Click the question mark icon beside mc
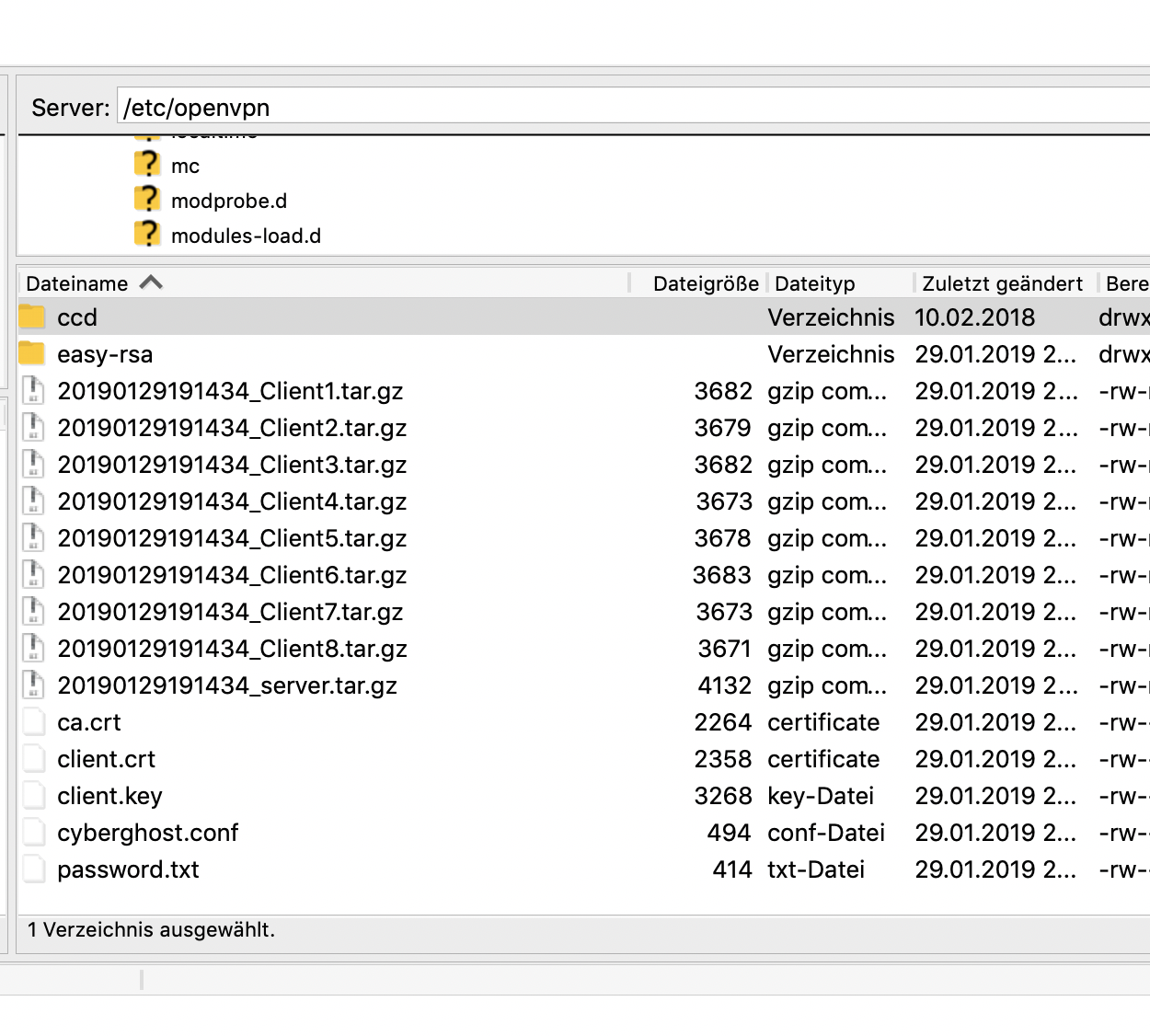Image resolution: width=1150 pixels, height=1036 pixels. 147,166
